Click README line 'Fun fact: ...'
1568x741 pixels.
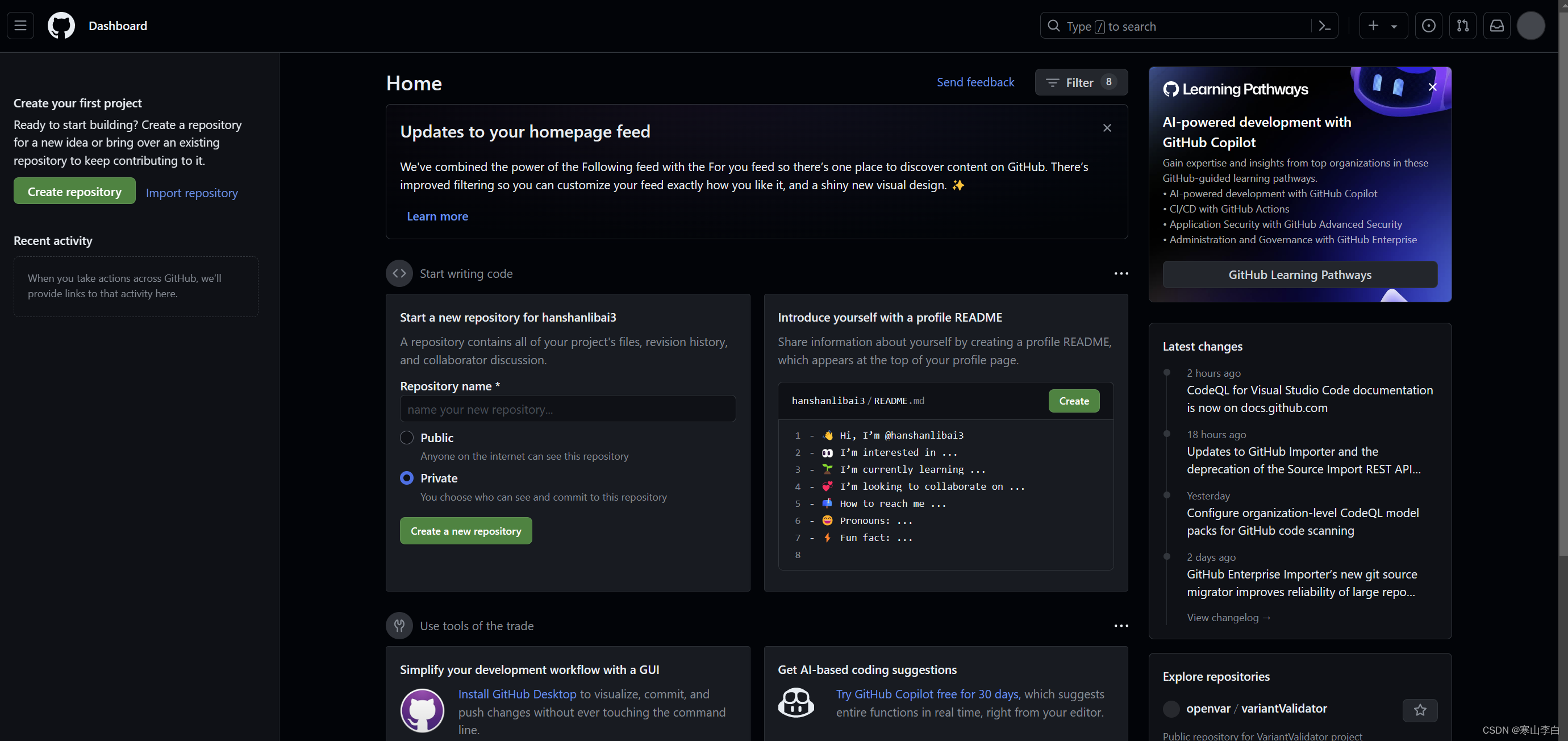(876, 538)
